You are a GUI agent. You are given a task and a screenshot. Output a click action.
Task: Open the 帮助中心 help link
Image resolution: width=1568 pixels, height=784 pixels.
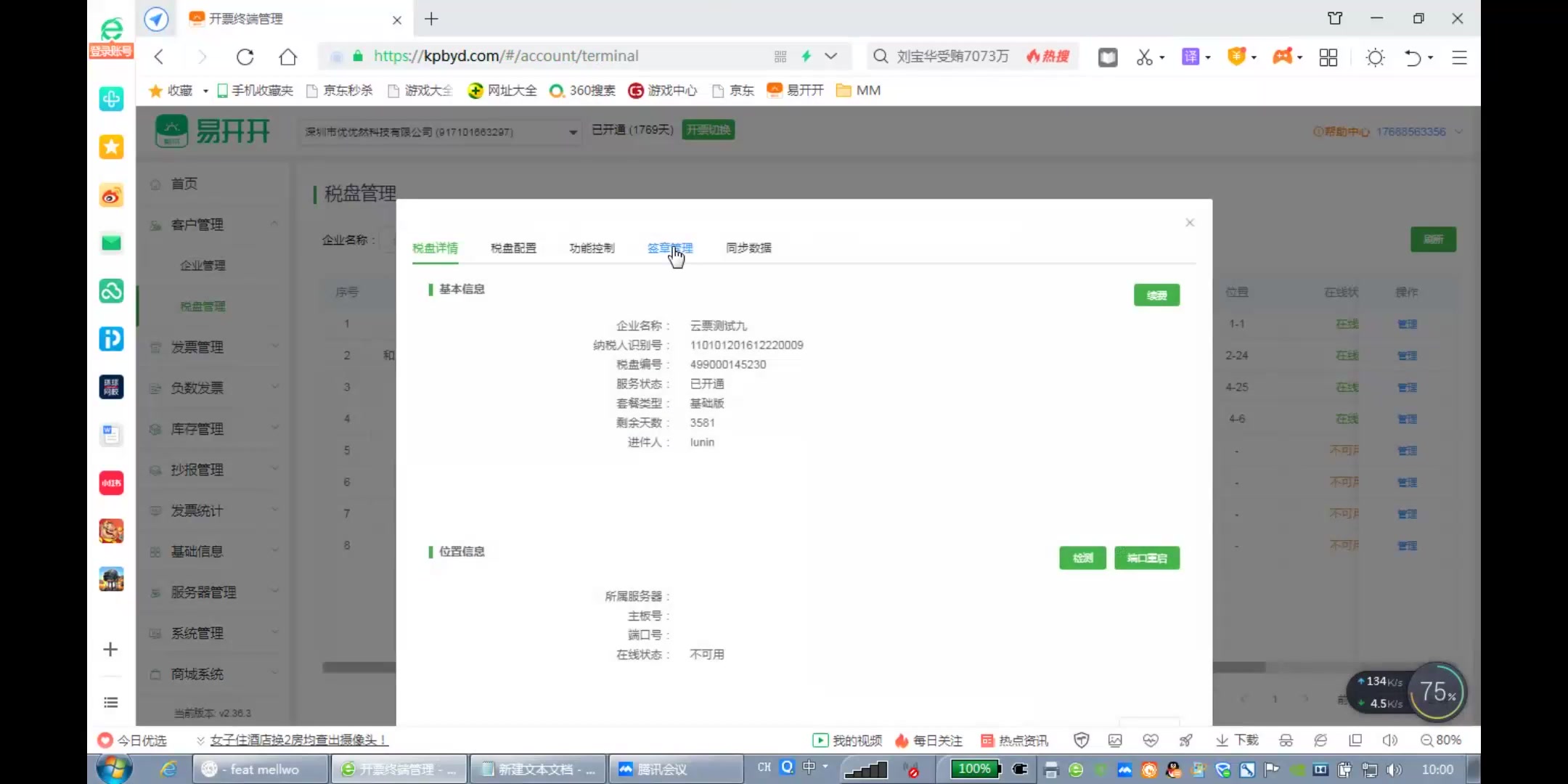[1341, 131]
